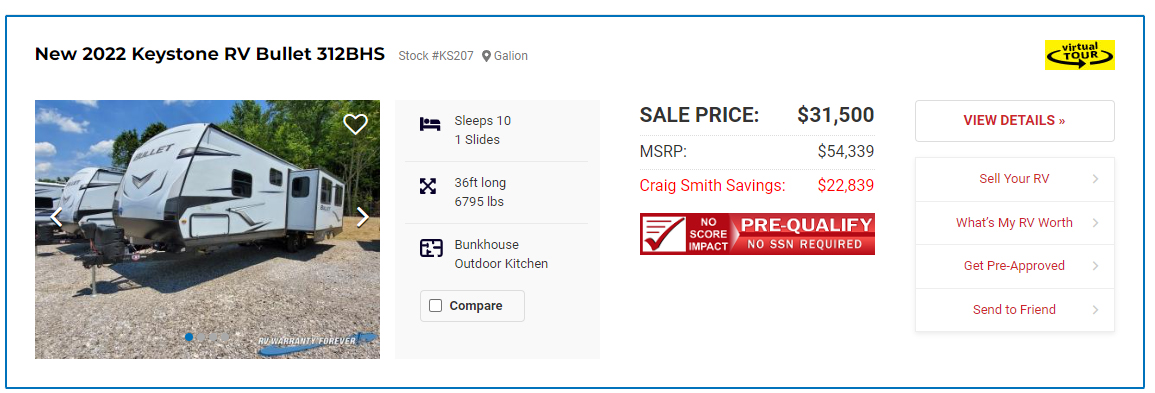Click the Galion location pin icon
The height and width of the screenshot is (393, 1155).
486,56
